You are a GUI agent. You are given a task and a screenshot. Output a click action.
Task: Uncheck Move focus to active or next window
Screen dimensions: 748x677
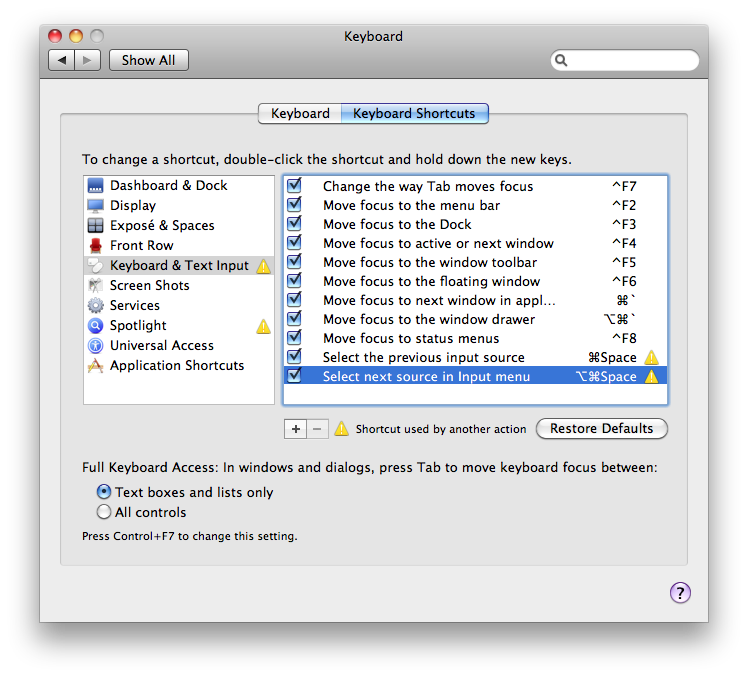pyautogui.click(x=294, y=242)
